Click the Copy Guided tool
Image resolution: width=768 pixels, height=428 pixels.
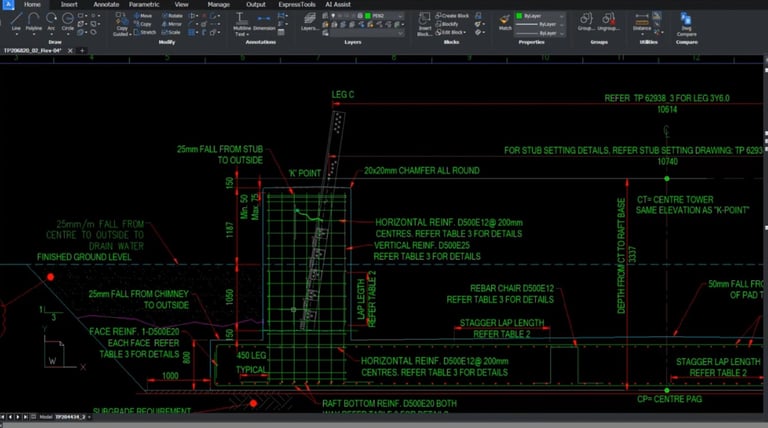pos(122,24)
